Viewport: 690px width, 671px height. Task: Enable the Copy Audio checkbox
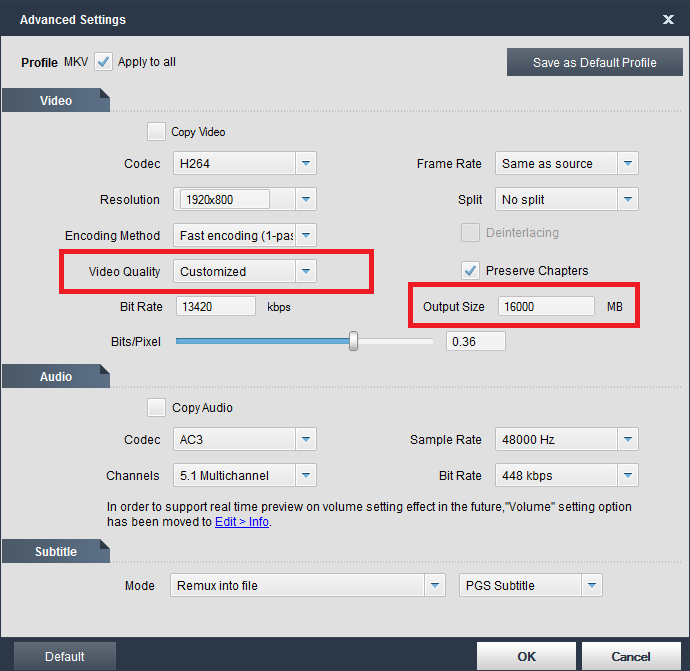pos(156,407)
